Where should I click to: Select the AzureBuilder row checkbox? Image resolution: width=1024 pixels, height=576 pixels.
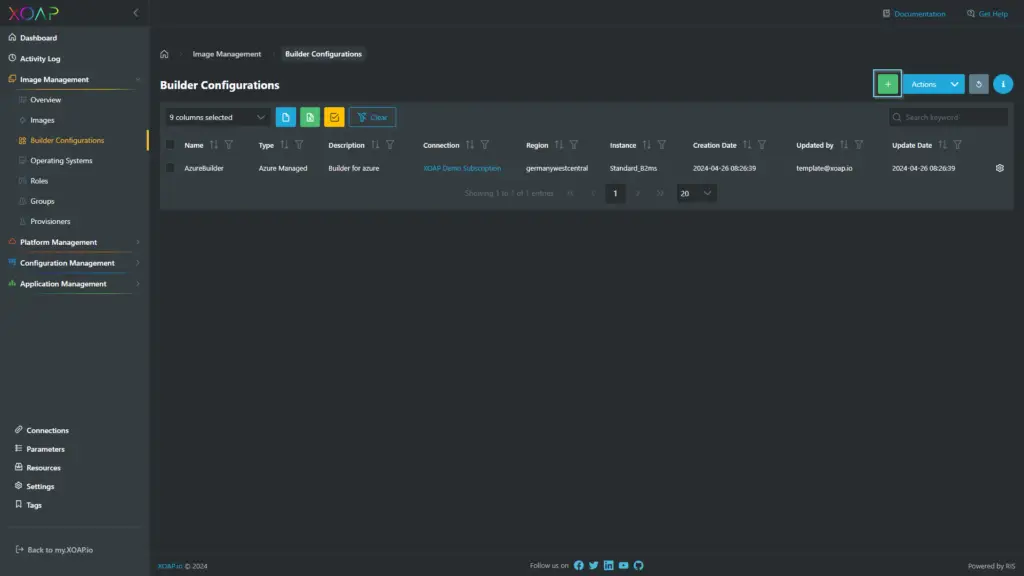click(x=170, y=168)
